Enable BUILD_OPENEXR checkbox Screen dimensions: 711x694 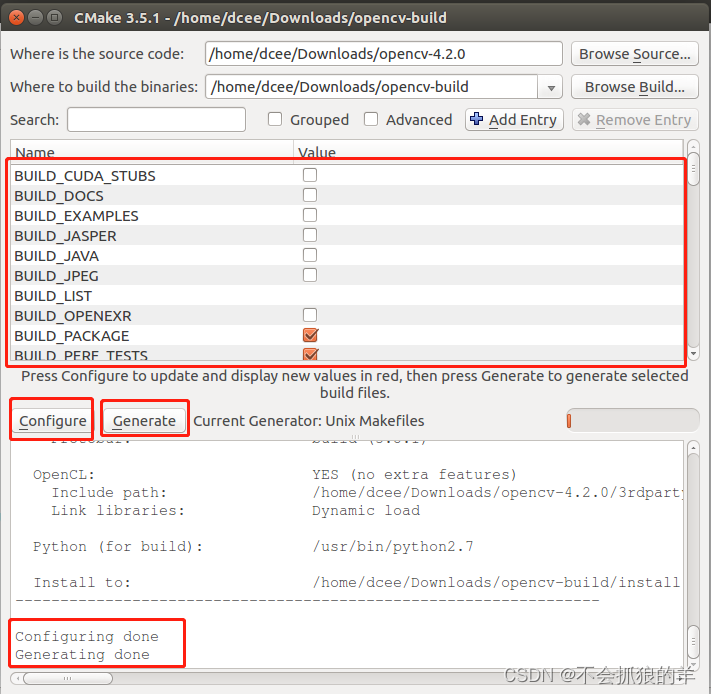click(310, 315)
